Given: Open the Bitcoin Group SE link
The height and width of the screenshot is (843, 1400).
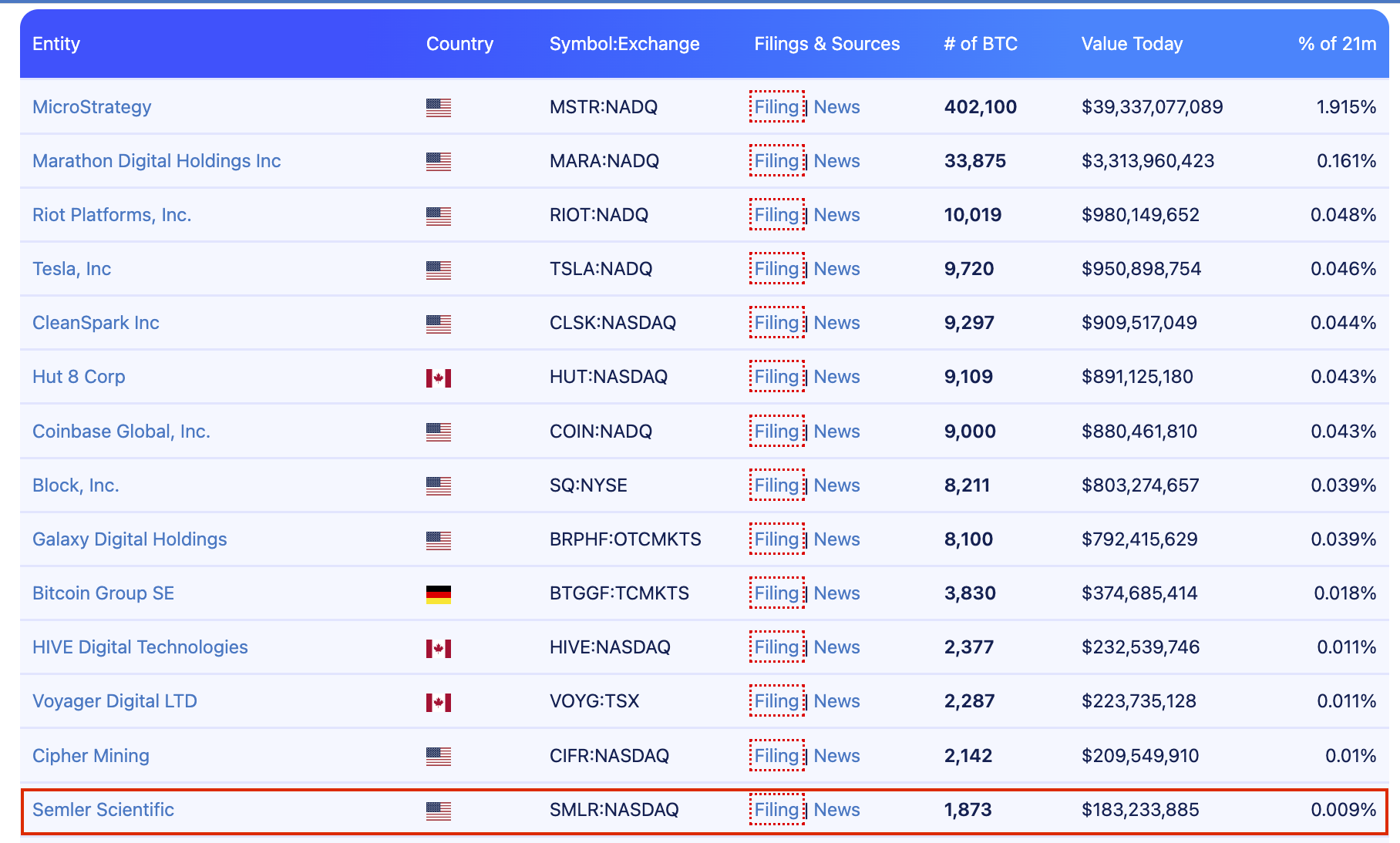Looking at the screenshot, I should [x=103, y=593].
